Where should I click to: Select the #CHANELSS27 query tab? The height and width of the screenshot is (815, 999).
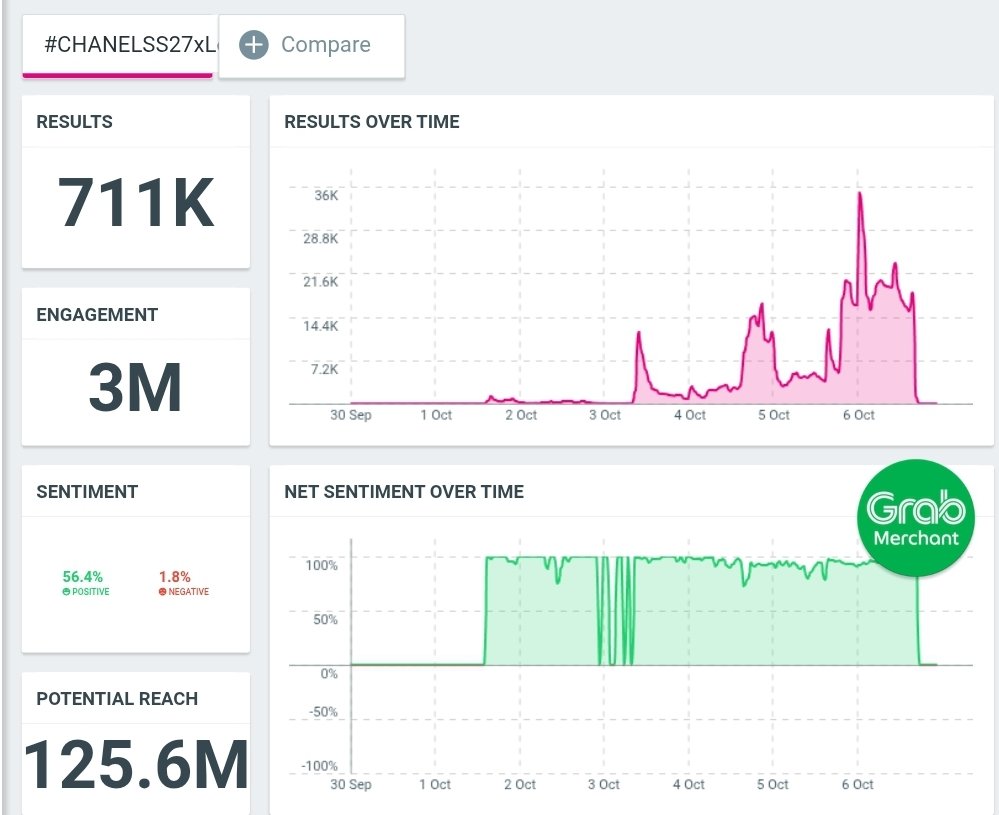(x=120, y=45)
